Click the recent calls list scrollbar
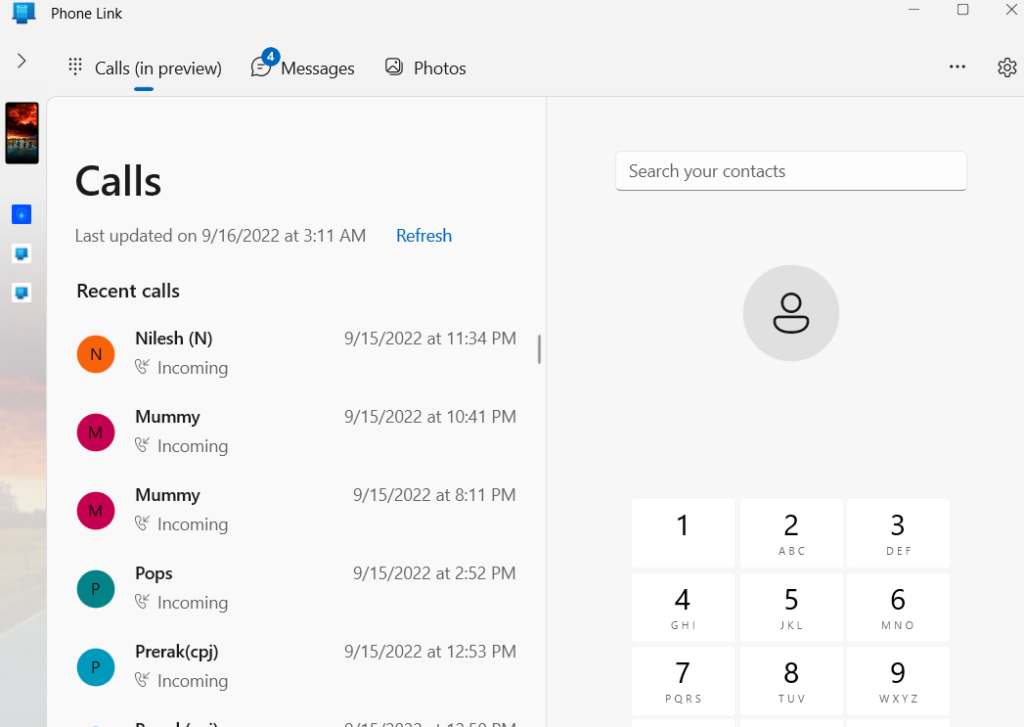1024x727 pixels. tap(539, 349)
